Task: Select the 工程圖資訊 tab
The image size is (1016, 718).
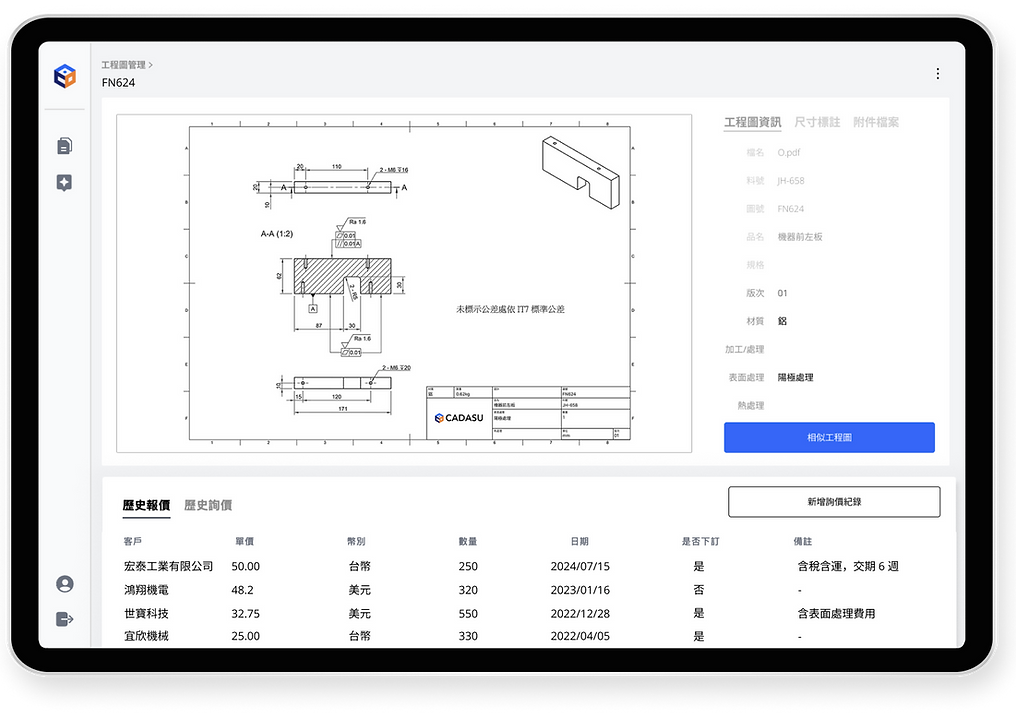Action: 752,122
